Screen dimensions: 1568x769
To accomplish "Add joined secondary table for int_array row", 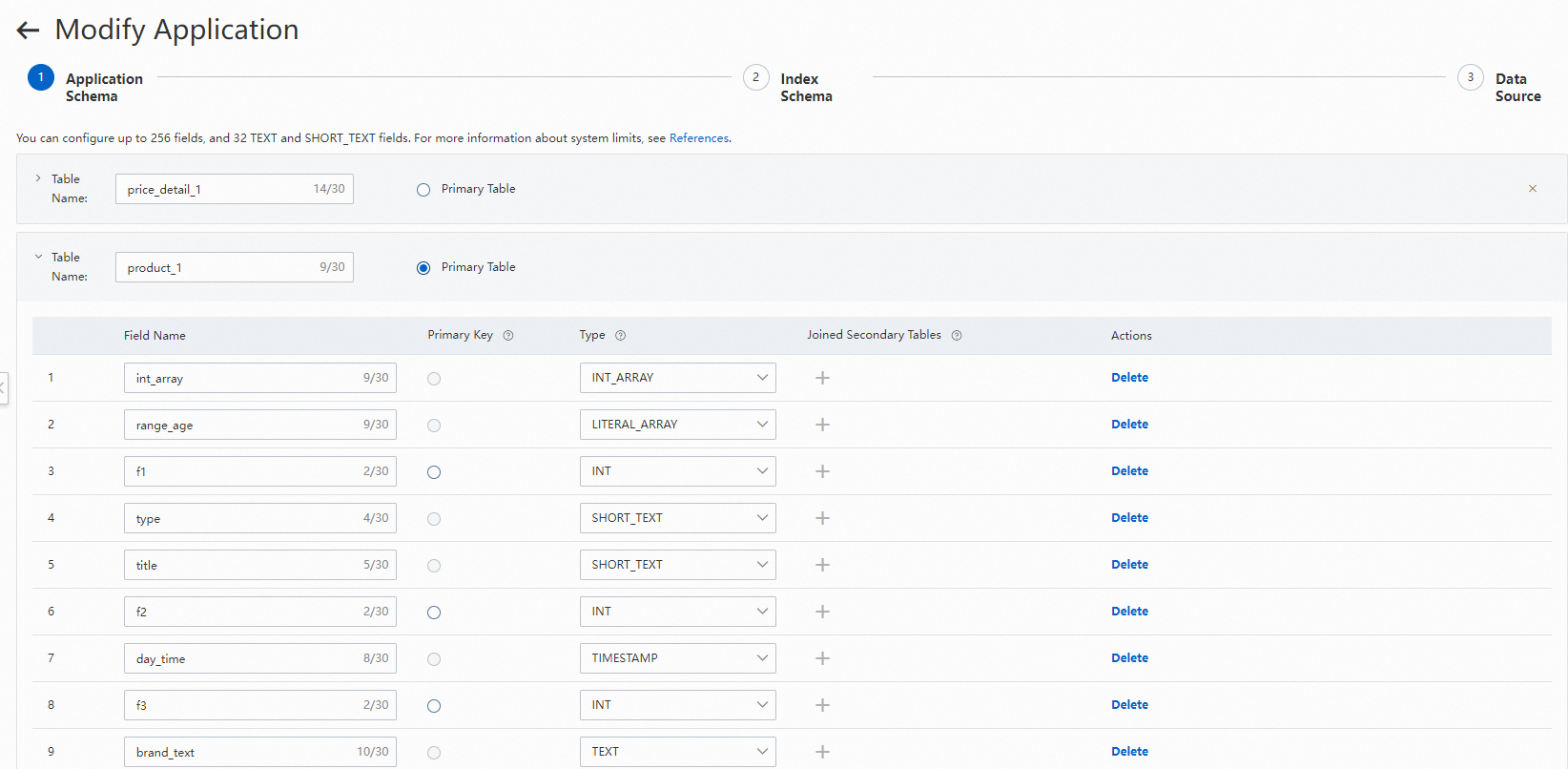I will pyautogui.click(x=822, y=378).
